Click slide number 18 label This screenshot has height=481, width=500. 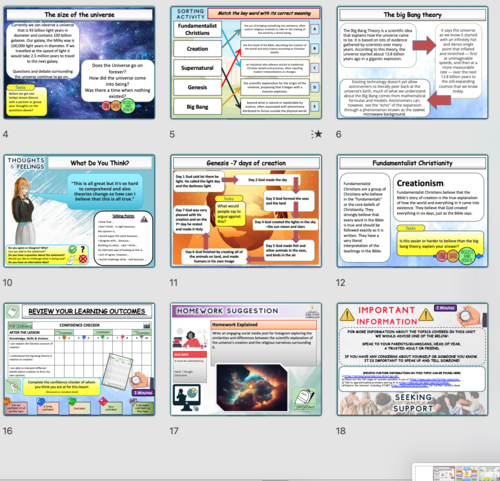[x=341, y=431]
